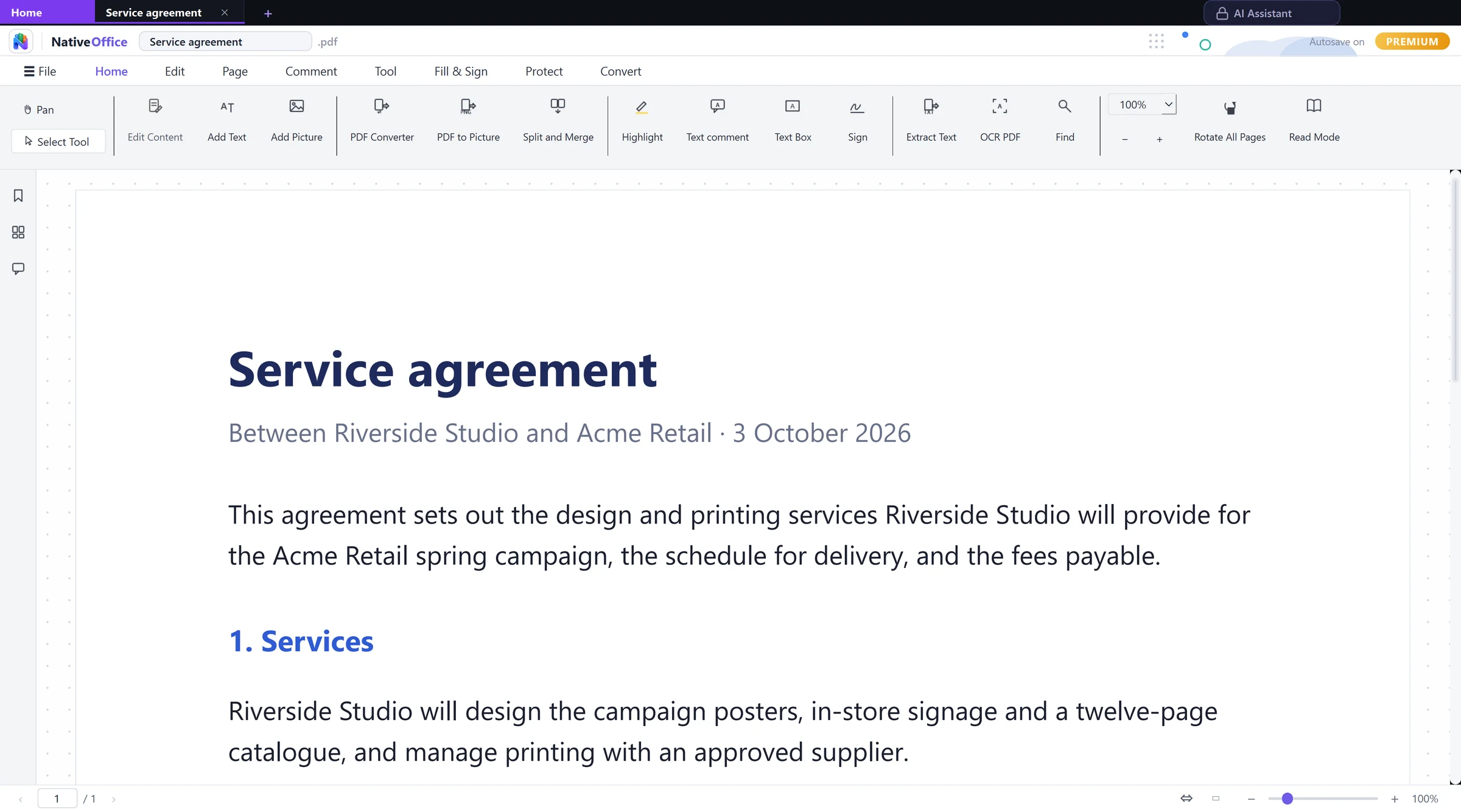Viewport: 1461px width, 812px height.
Task: Add a Text comment
Action: click(x=717, y=121)
